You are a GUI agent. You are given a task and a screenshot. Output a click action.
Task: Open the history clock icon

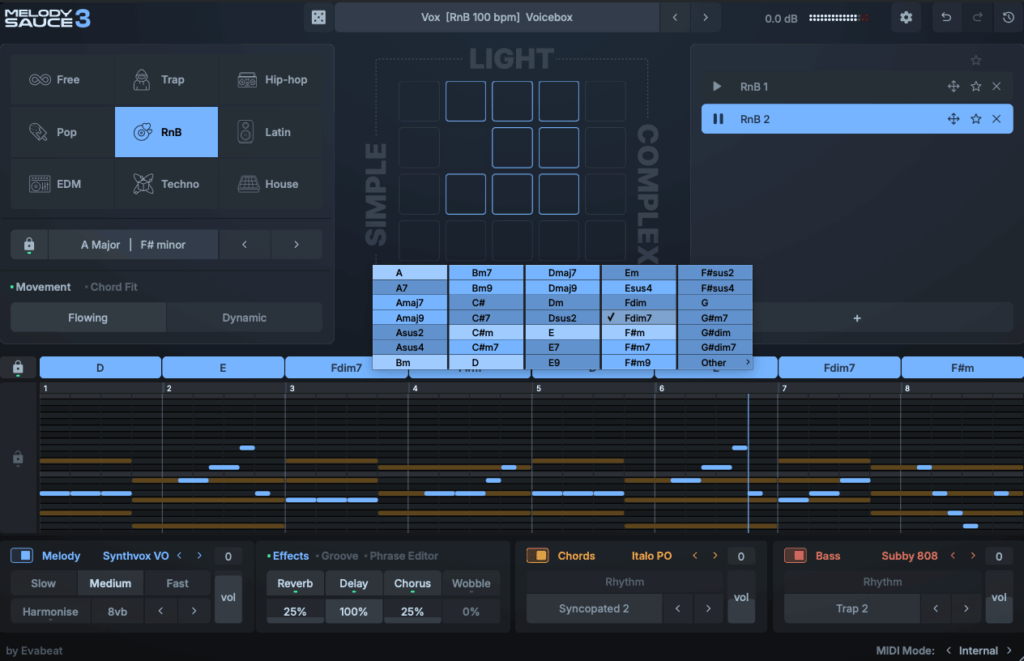coord(1008,18)
